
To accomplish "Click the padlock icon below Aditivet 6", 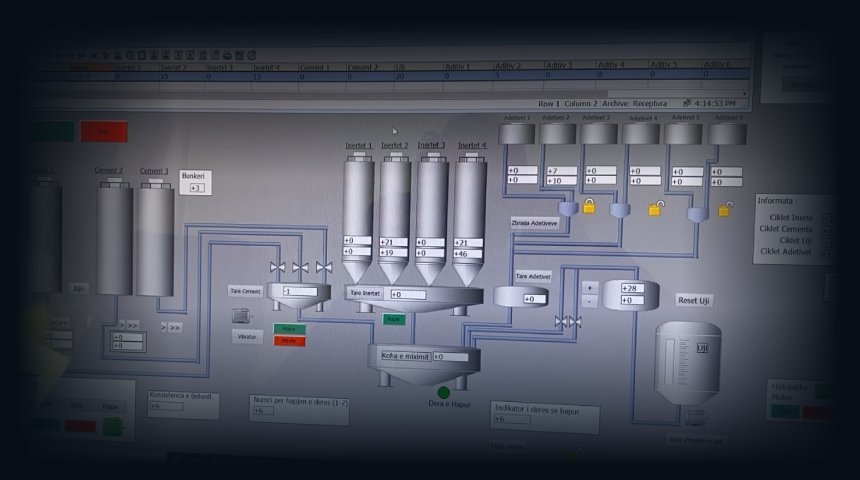I will coord(723,210).
